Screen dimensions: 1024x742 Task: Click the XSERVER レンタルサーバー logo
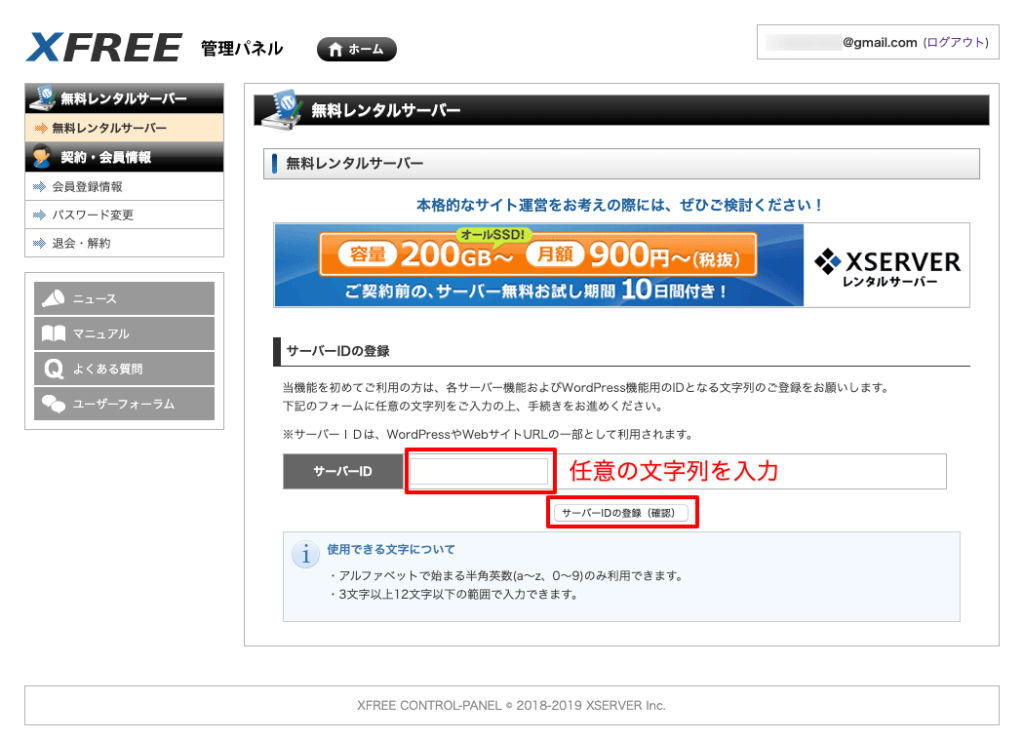pyautogui.click(x=887, y=266)
